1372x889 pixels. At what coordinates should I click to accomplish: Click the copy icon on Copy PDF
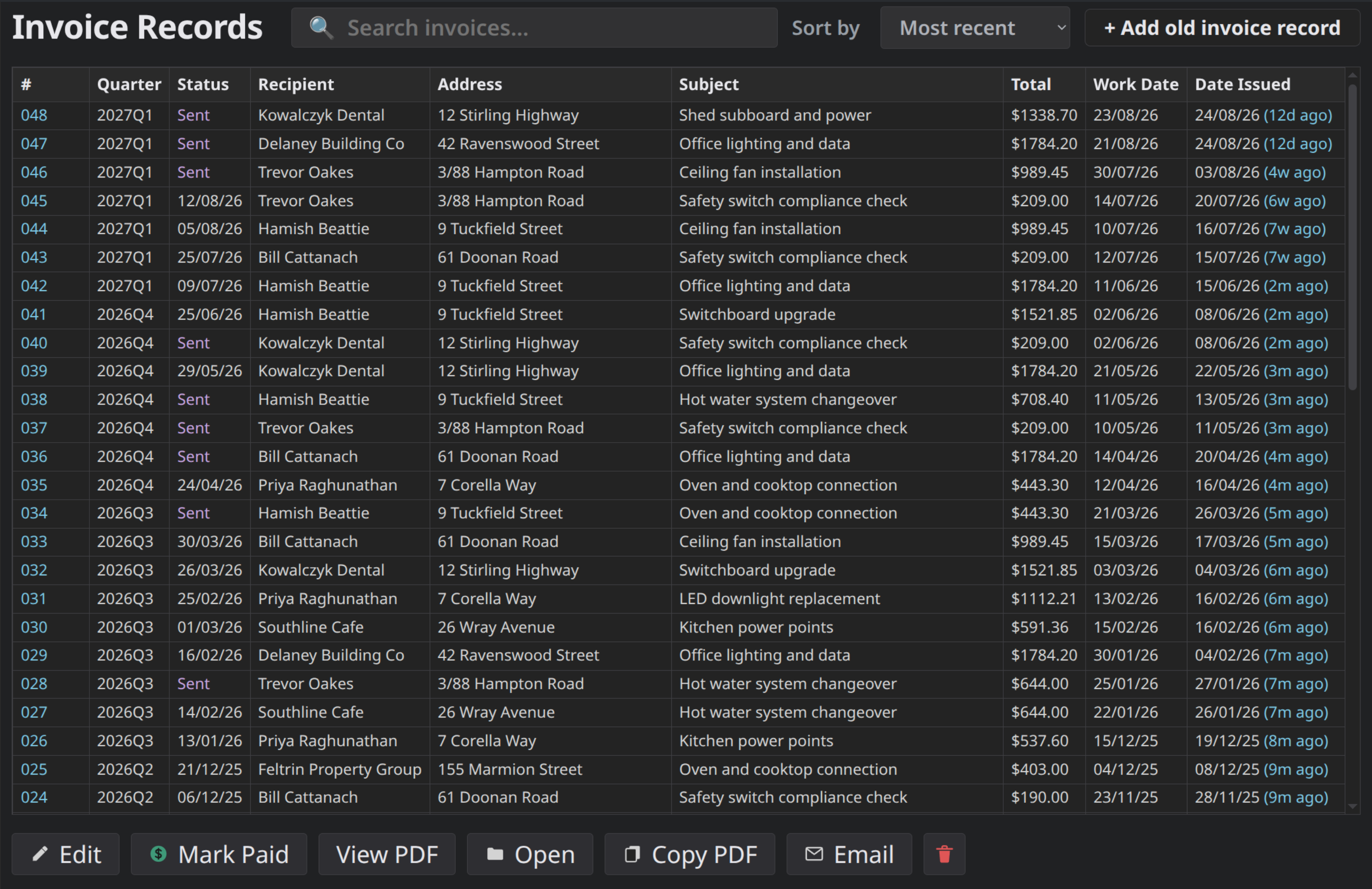pos(632,854)
